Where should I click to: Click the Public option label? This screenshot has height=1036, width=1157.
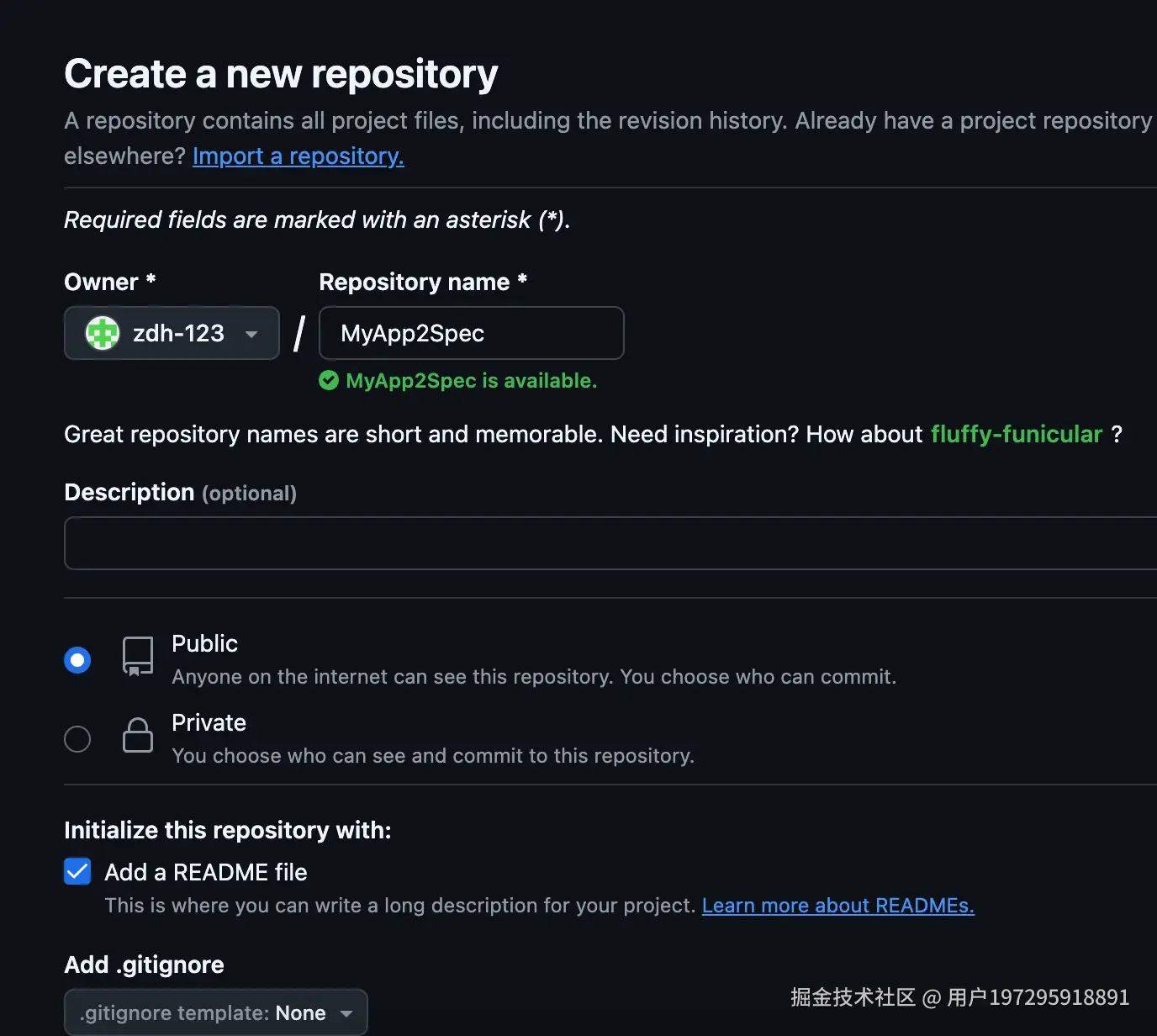(x=204, y=643)
